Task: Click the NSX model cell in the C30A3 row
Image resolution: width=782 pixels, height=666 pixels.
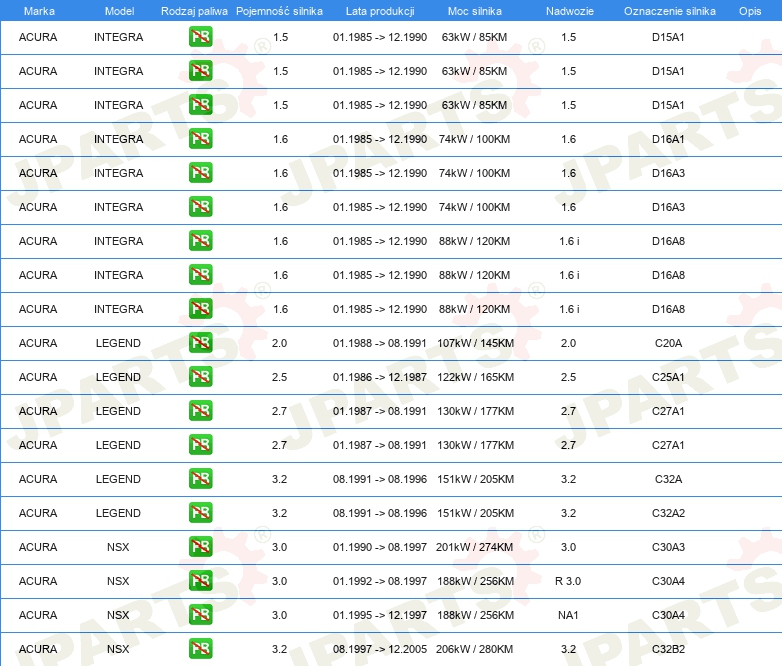Action: point(118,547)
